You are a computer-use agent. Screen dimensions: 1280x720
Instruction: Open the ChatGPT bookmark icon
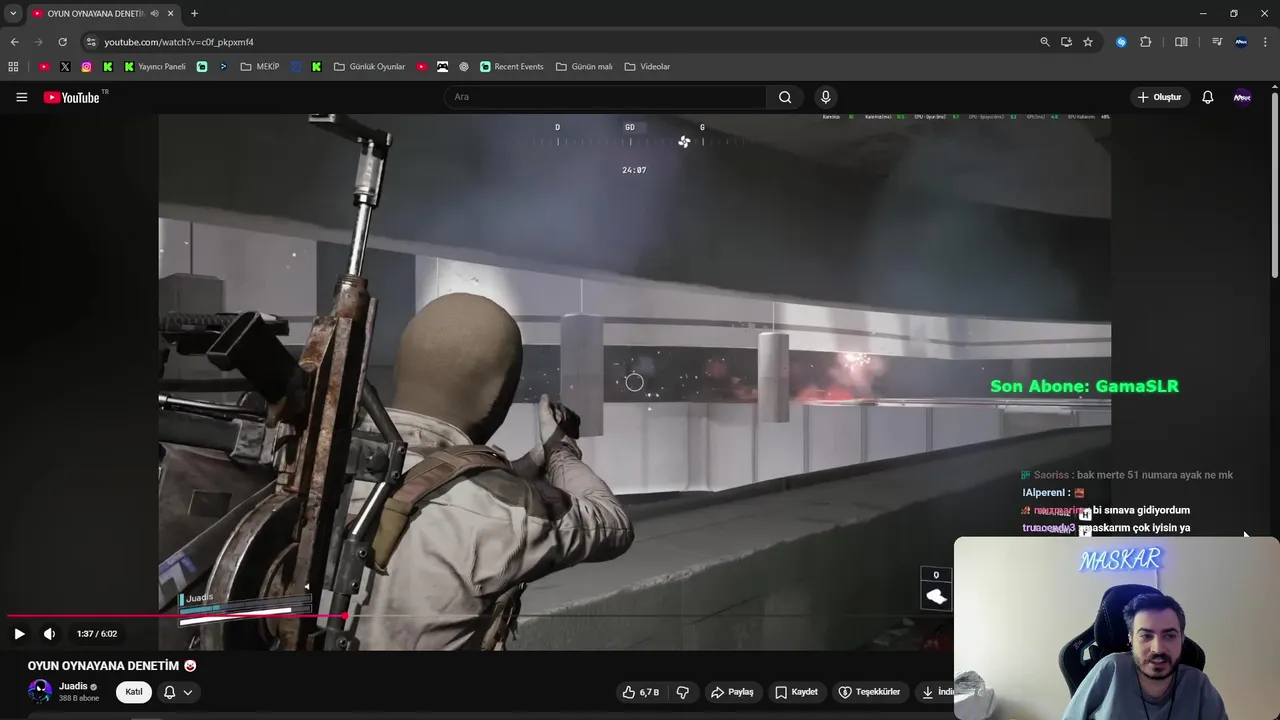[x=464, y=67]
